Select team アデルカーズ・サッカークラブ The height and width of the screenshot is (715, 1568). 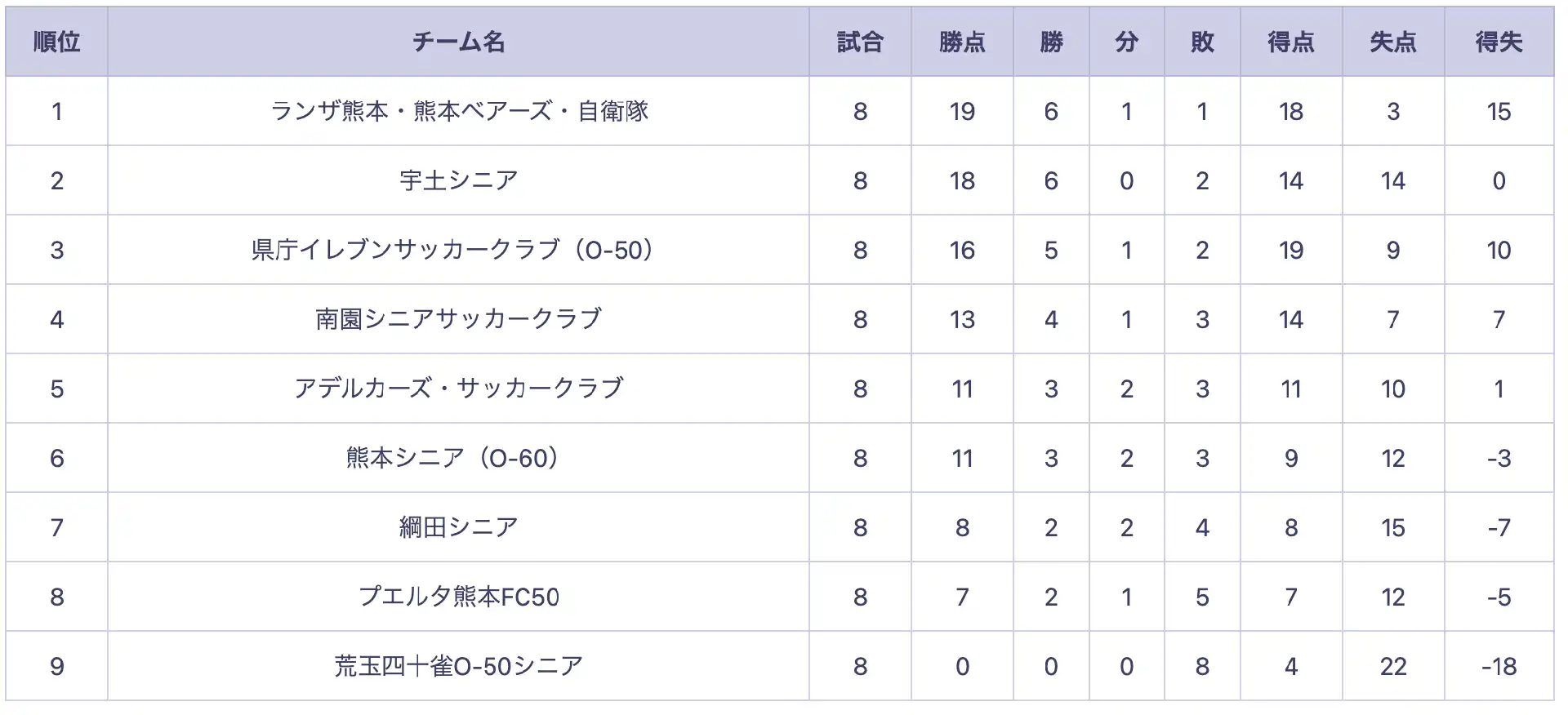pos(459,389)
